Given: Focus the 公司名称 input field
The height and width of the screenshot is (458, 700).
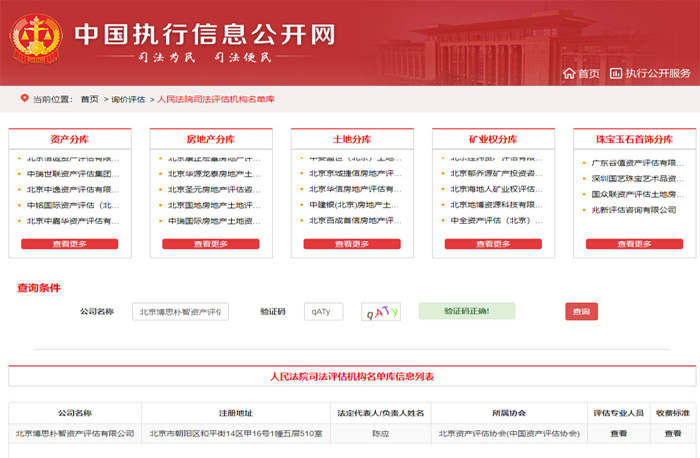Looking at the screenshot, I should coord(181,312).
